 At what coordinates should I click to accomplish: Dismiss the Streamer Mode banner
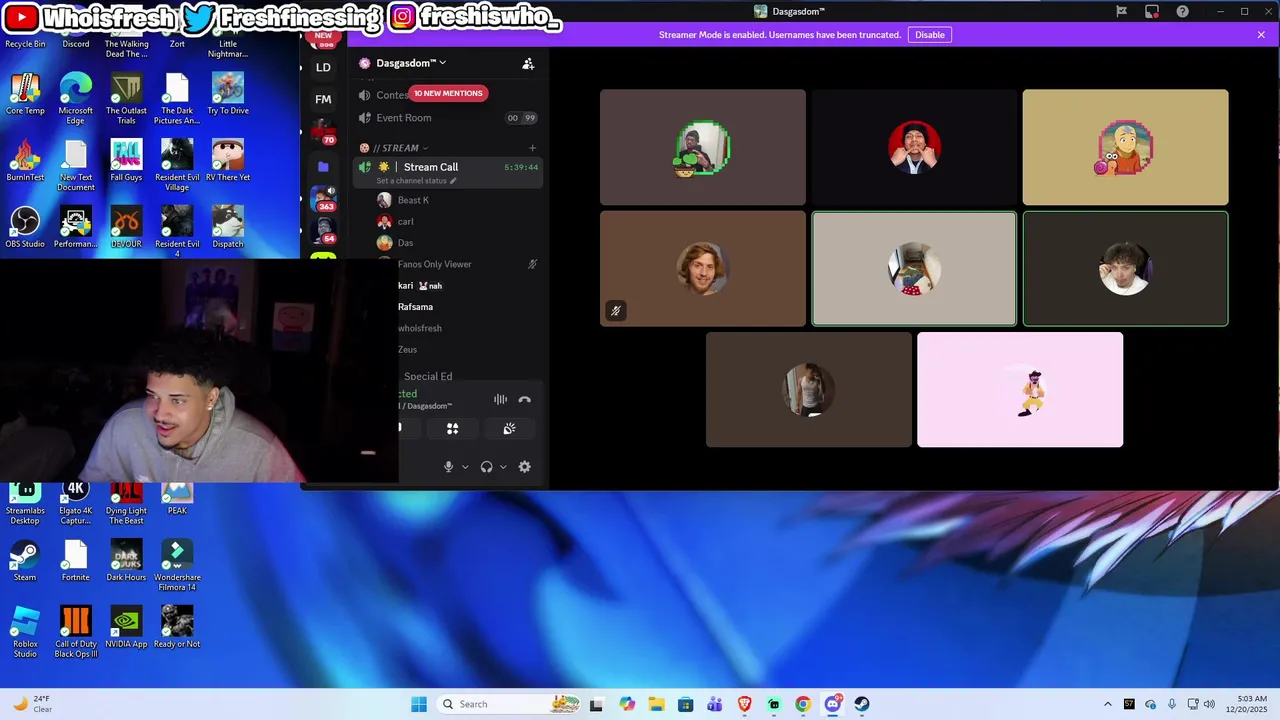[1261, 35]
